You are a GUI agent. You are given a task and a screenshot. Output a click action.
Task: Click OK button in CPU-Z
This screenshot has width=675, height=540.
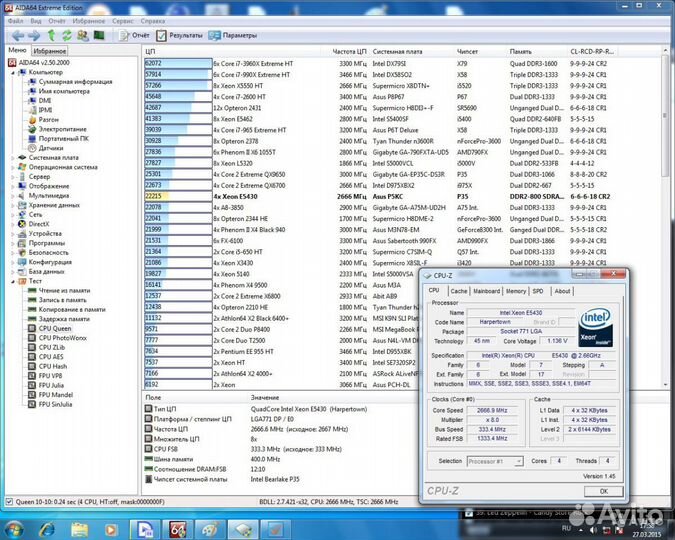604,491
